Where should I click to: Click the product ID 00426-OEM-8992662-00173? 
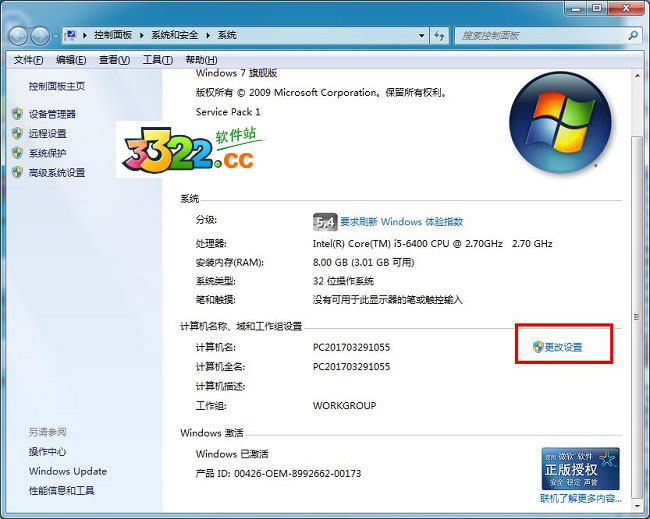297,473
